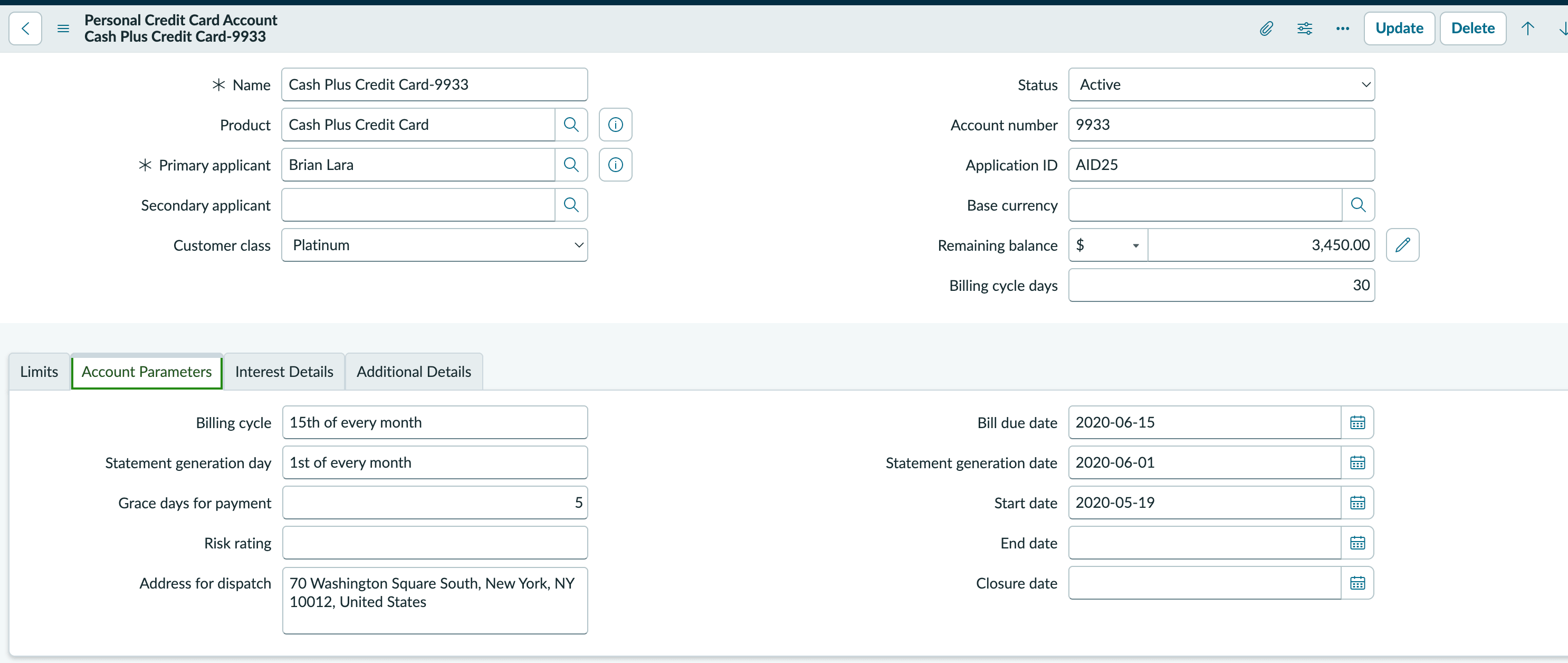Click the Bill due date field 2020-06-15
1568x663 pixels.
(x=1204, y=422)
